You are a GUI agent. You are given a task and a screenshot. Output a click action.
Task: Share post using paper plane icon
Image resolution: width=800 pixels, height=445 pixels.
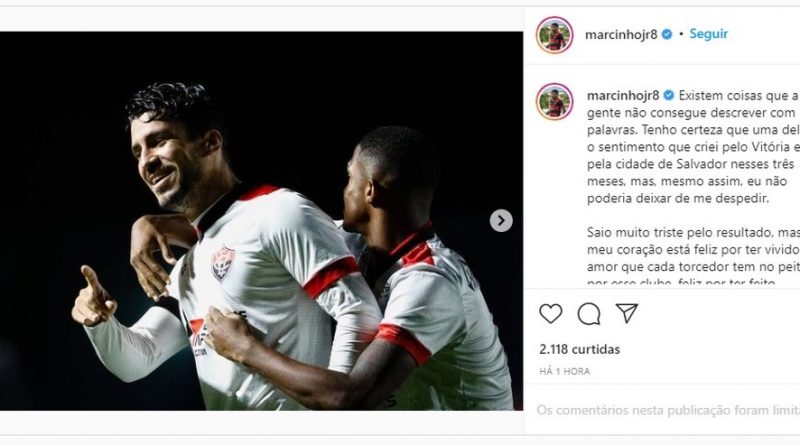coord(627,313)
